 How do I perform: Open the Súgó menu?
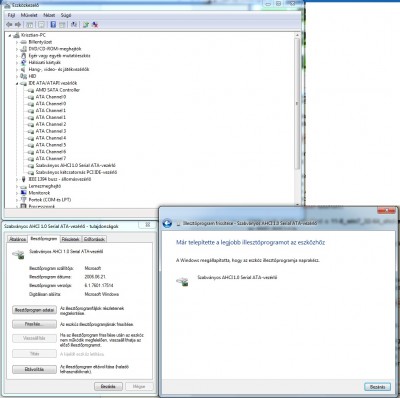(x=66, y=15)
